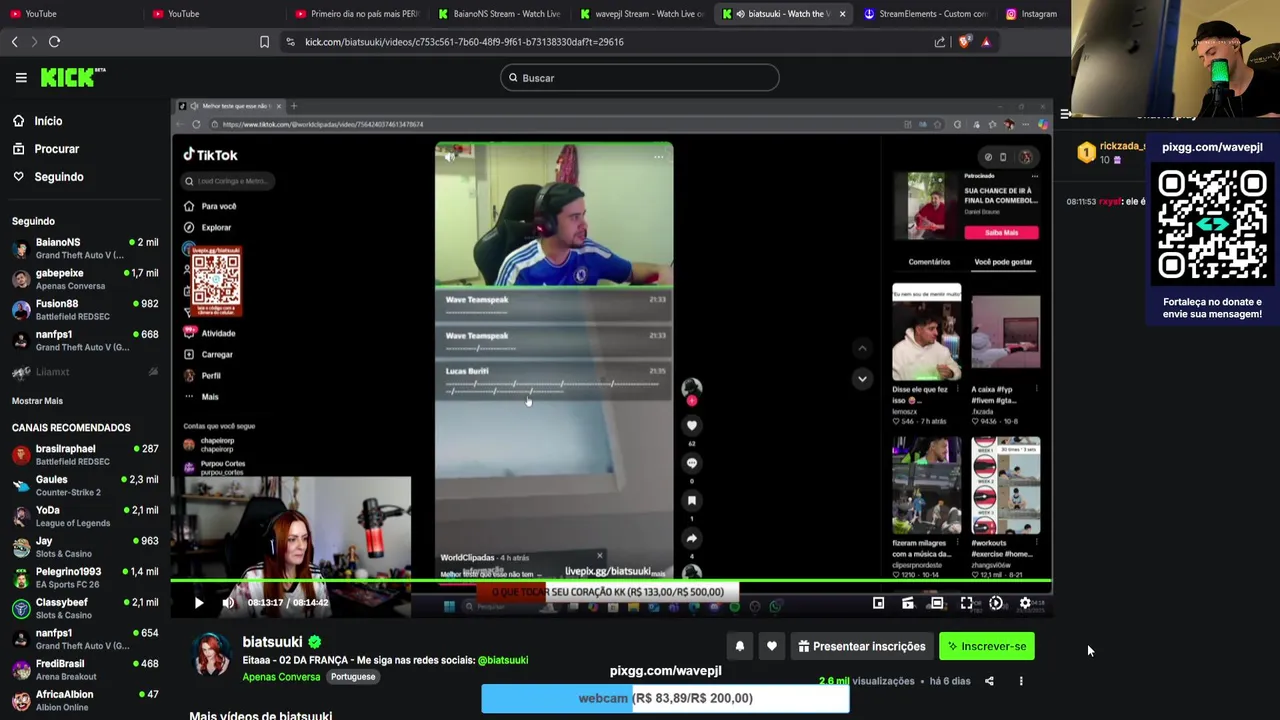Bookmark this page in the browser
1280x720 pixels.
(265, 42)
